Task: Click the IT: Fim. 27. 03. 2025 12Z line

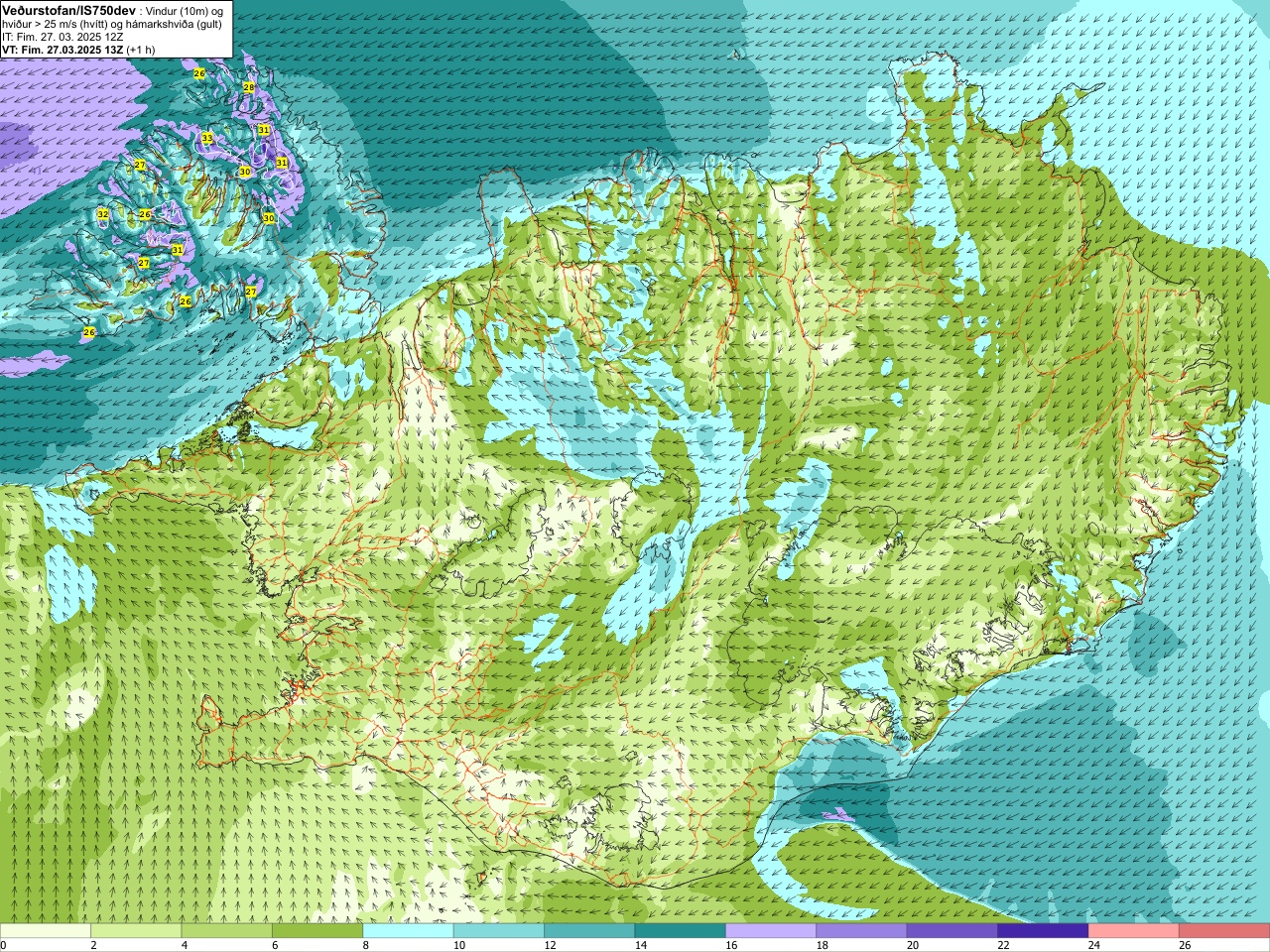Action: (x=63, y=37)
